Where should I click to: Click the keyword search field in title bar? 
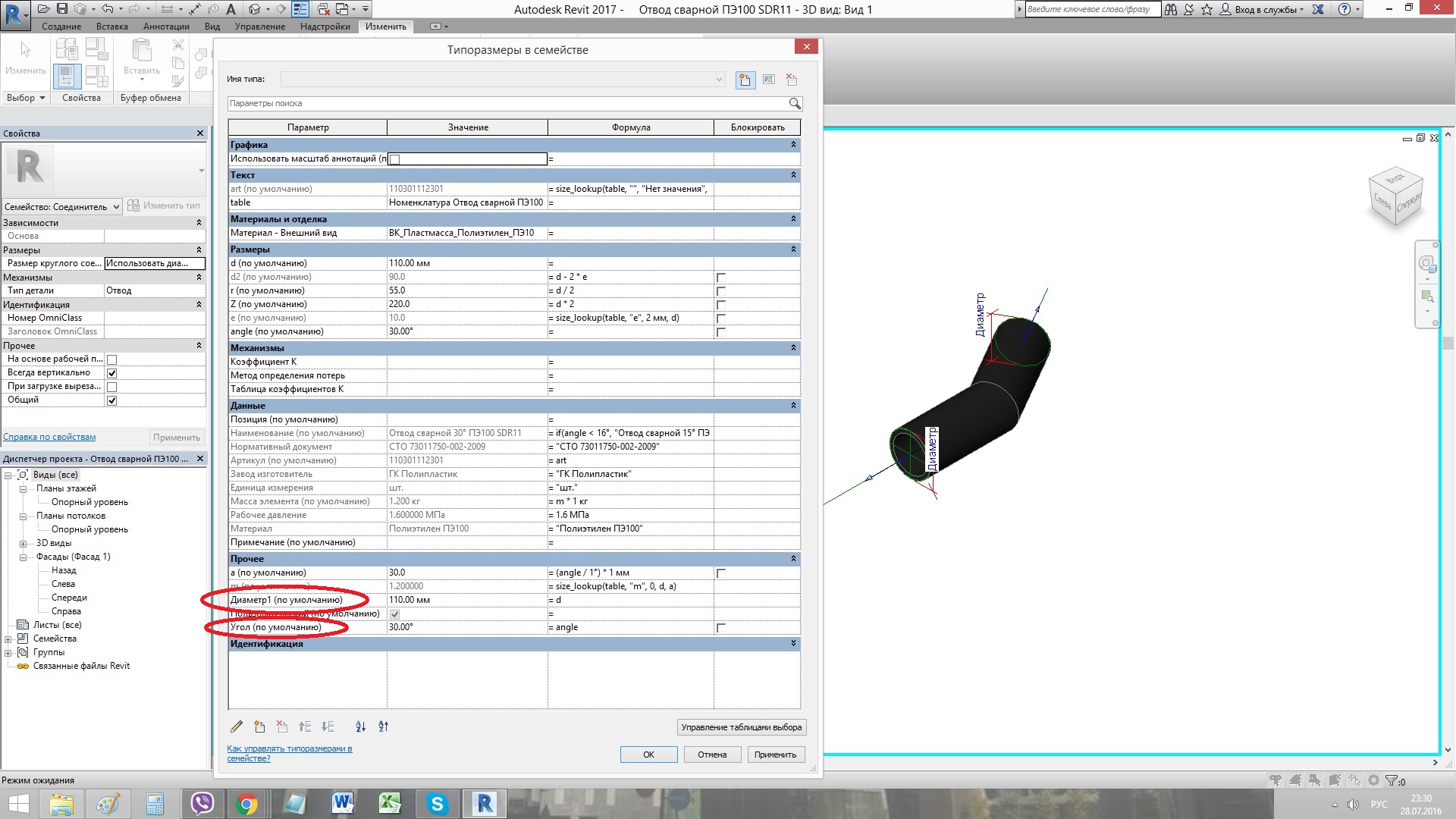tap(1092, 9)
